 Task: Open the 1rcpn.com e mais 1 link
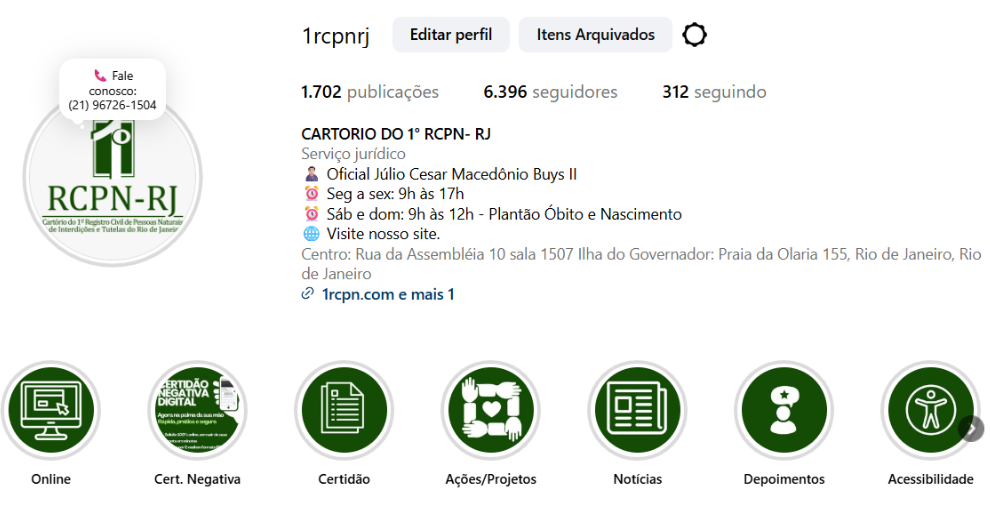(388, 294)
